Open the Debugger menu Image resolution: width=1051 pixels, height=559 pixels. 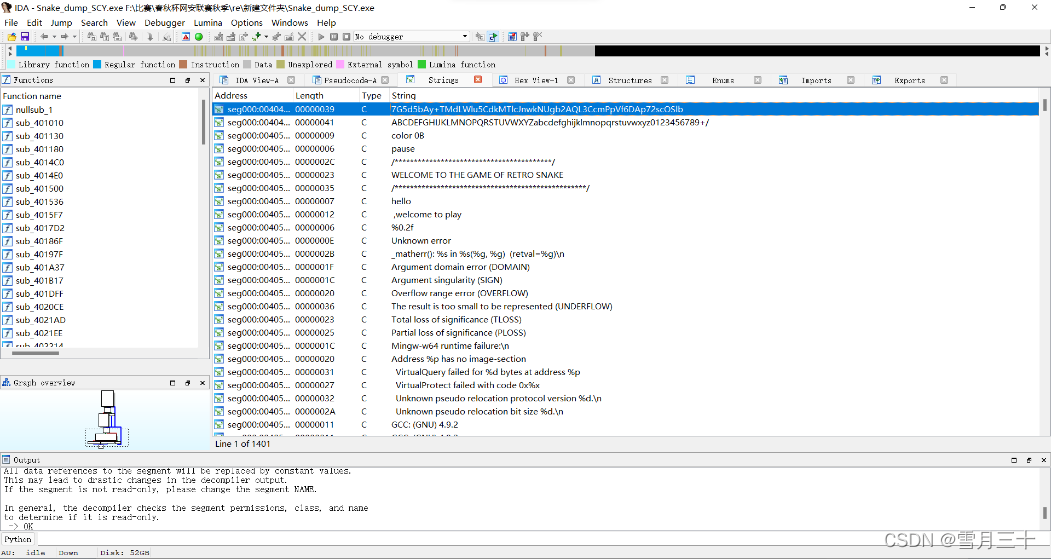(x=164, y=22)
